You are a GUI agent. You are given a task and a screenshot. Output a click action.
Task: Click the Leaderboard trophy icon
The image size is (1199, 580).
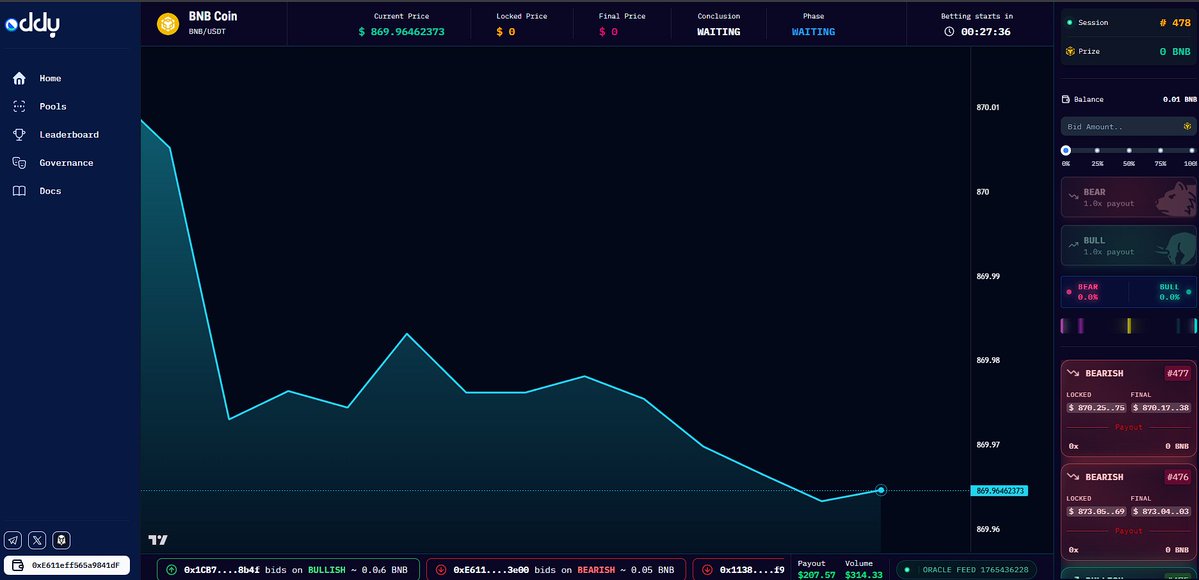[x=19, y=135]
